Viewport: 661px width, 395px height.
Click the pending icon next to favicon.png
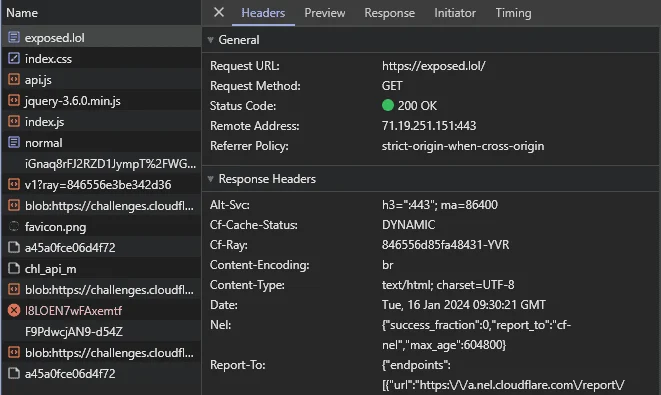click(x=14, y=226)
